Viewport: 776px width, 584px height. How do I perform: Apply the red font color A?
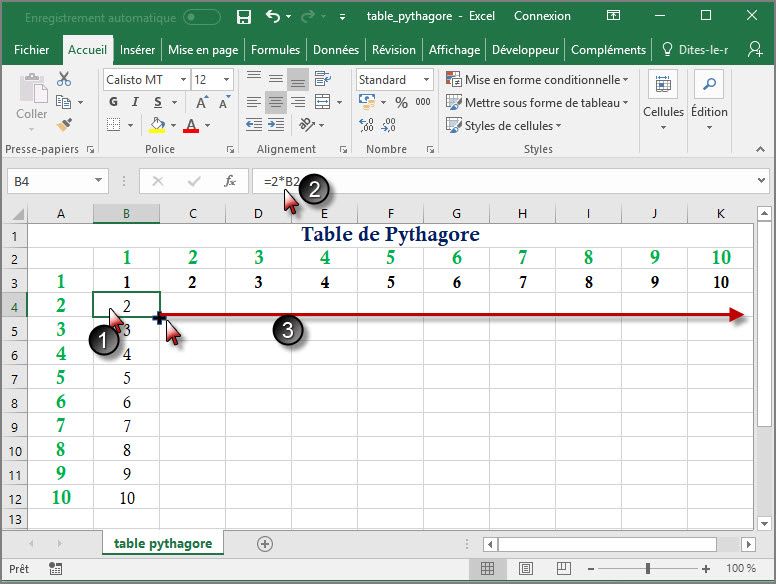tap(191, 125)
